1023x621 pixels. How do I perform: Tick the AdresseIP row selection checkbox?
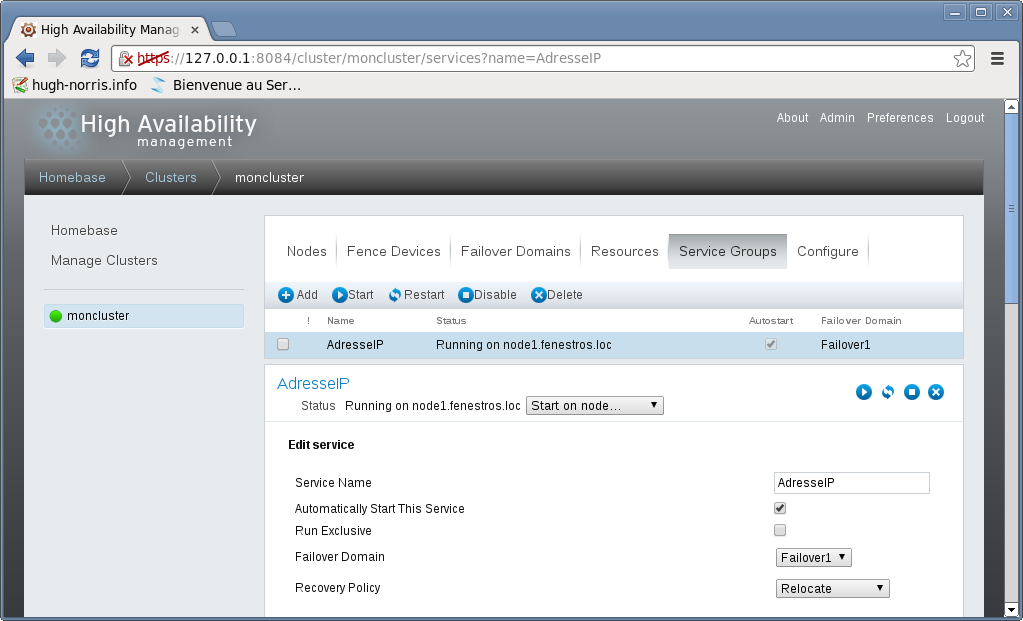[x=283, y=345]
